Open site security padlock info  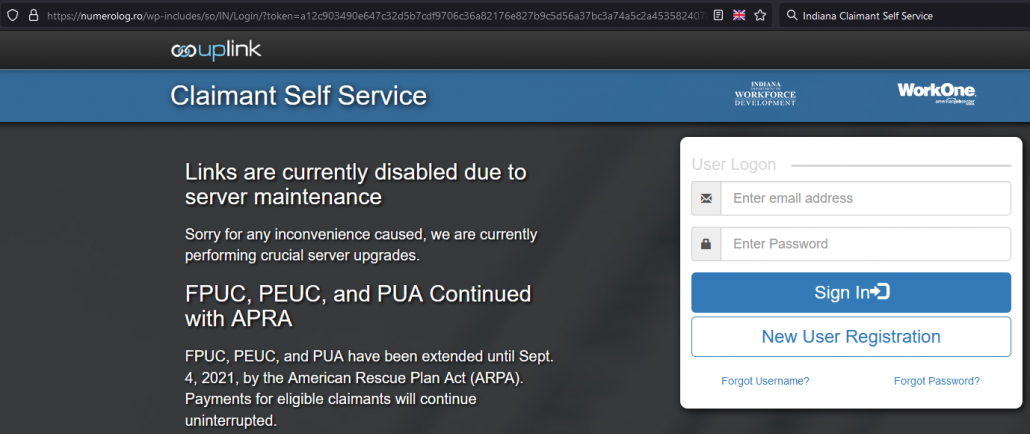(x=34, y=16)
